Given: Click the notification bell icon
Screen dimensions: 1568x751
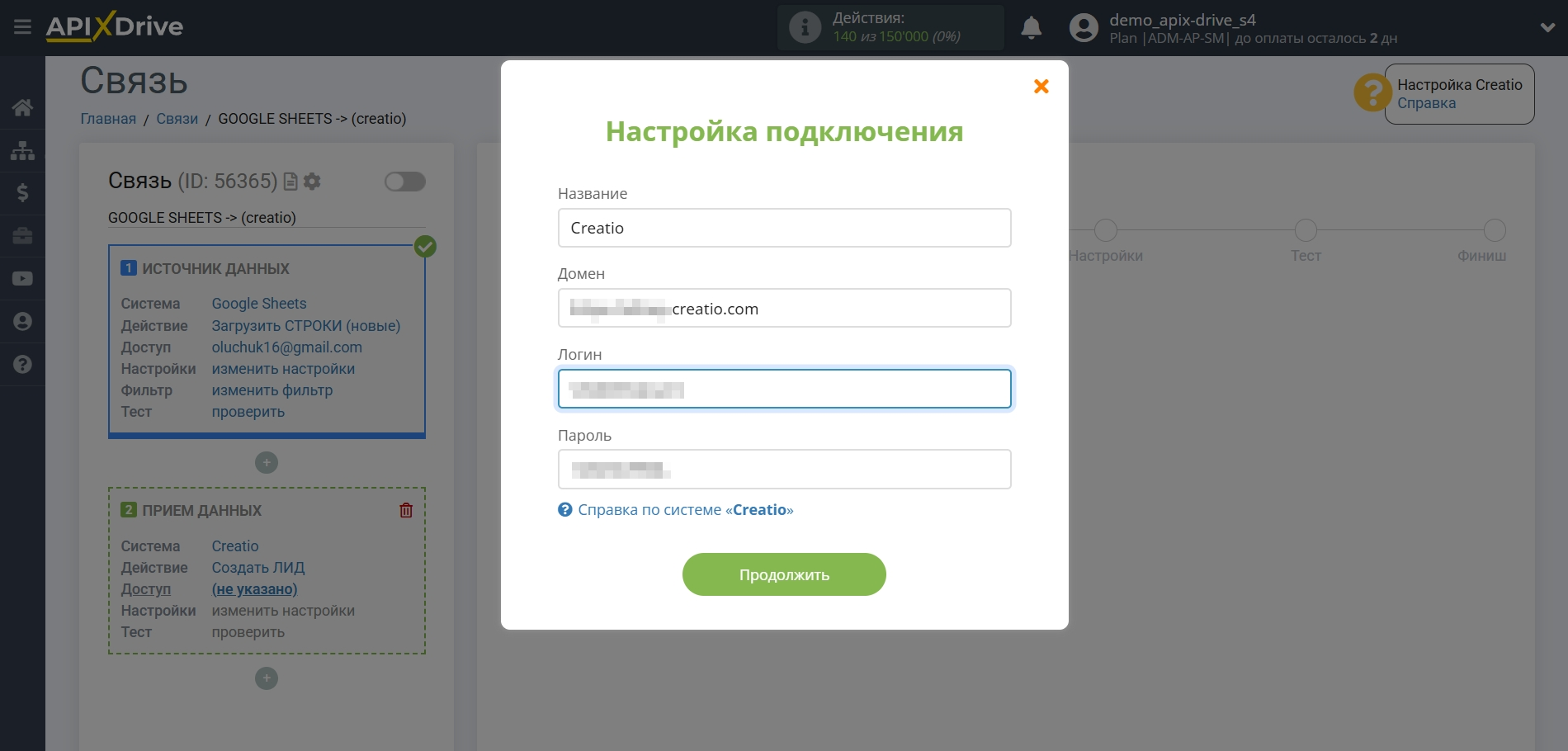Looking at the screenshot, I should pos(1031,28).
